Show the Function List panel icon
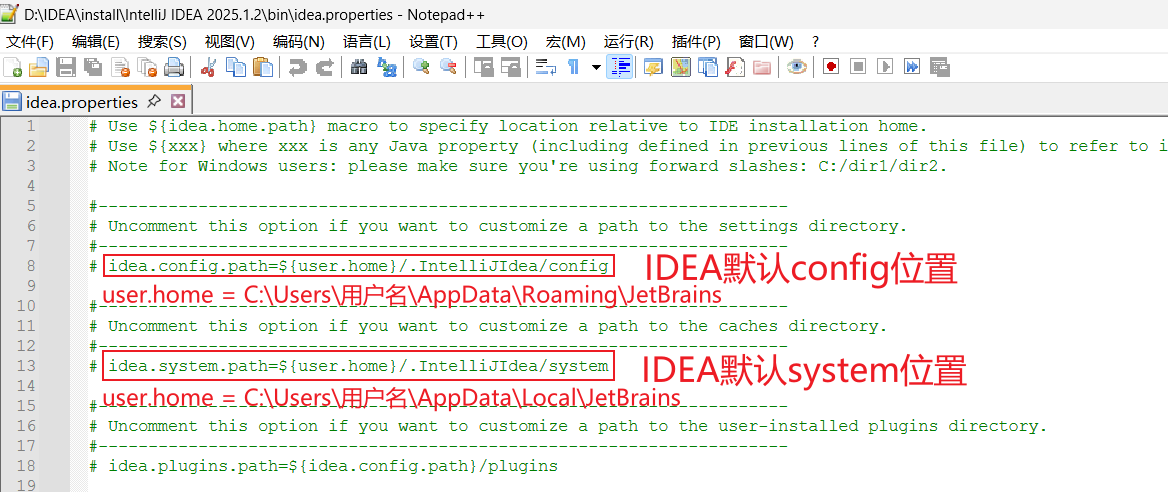This screenshot has width=1168, height=492. pos(734,68)
